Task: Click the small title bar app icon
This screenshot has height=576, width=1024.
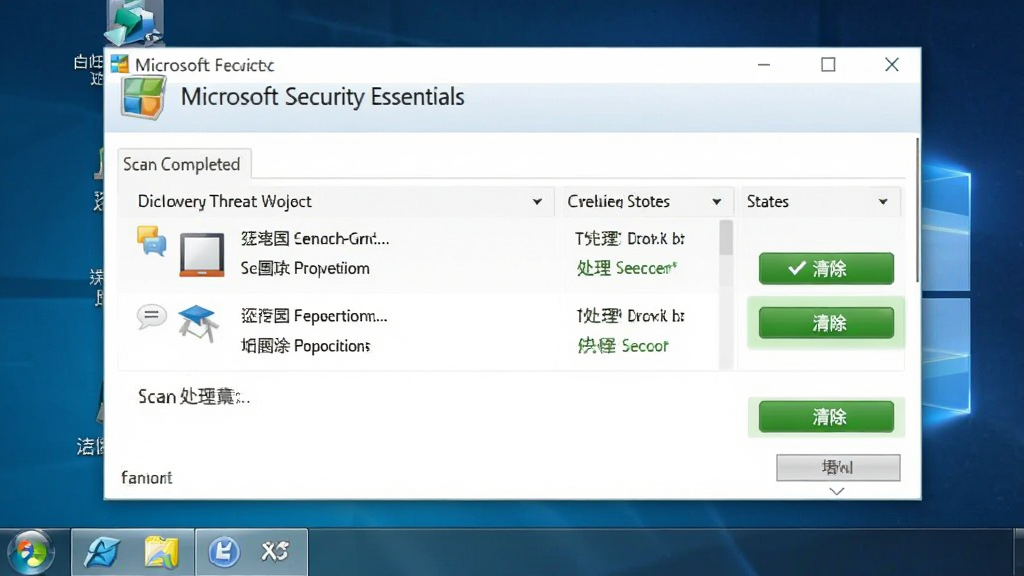Action: pyautogui.click(x=120, y=64)
